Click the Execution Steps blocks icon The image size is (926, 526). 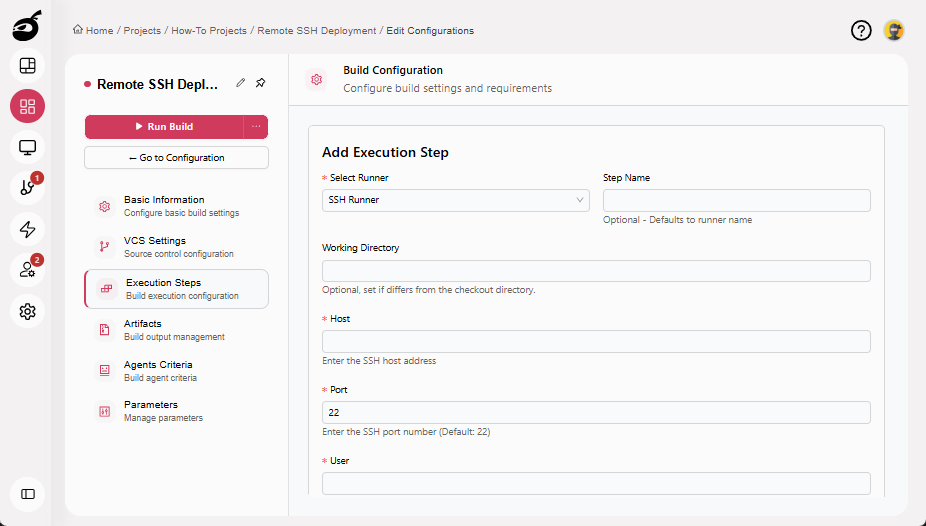[x=107, y=289]
